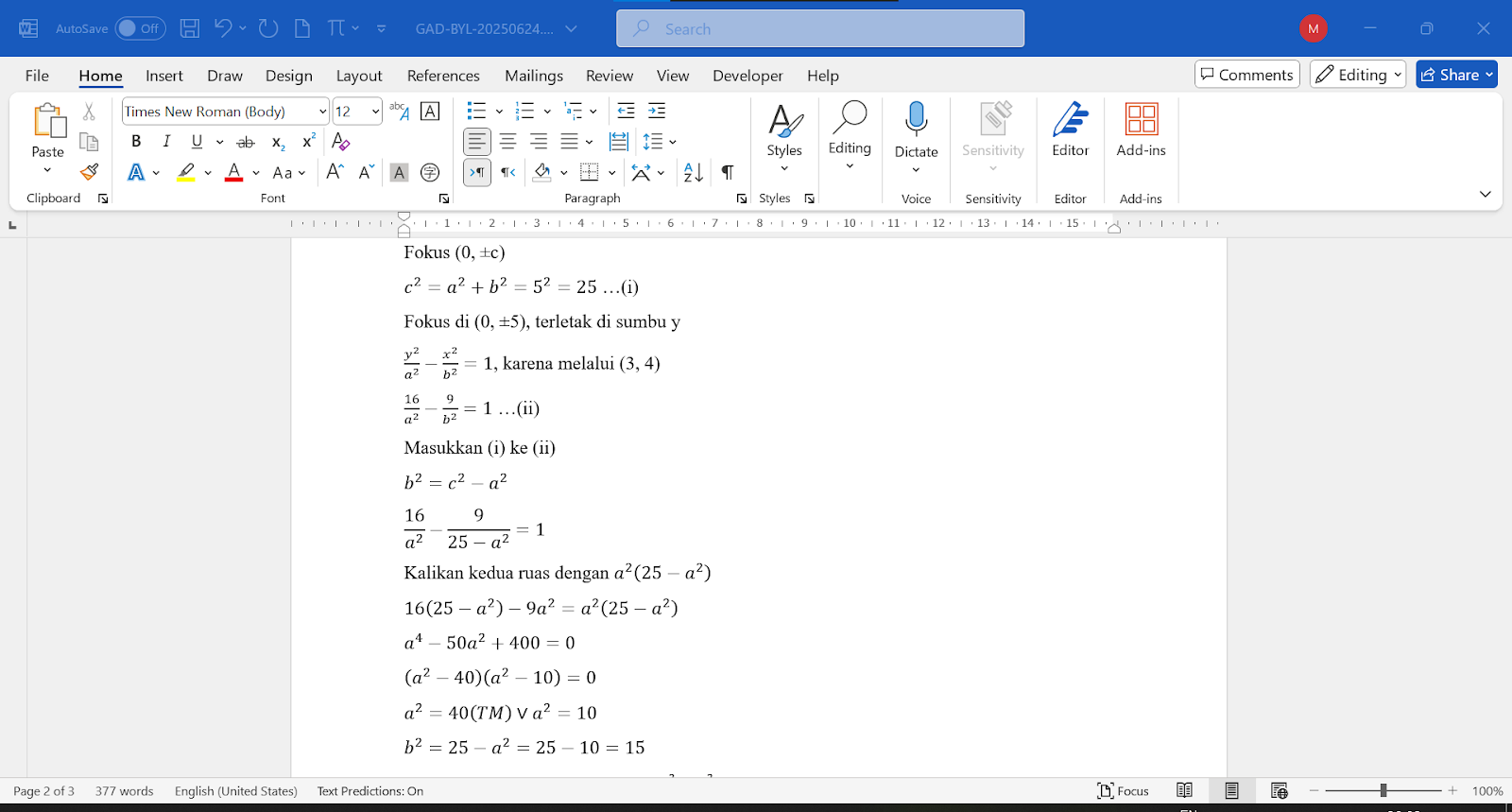Switch to the Developer tab
Screen dimensions: 1512x812
[x=747, y=76]
